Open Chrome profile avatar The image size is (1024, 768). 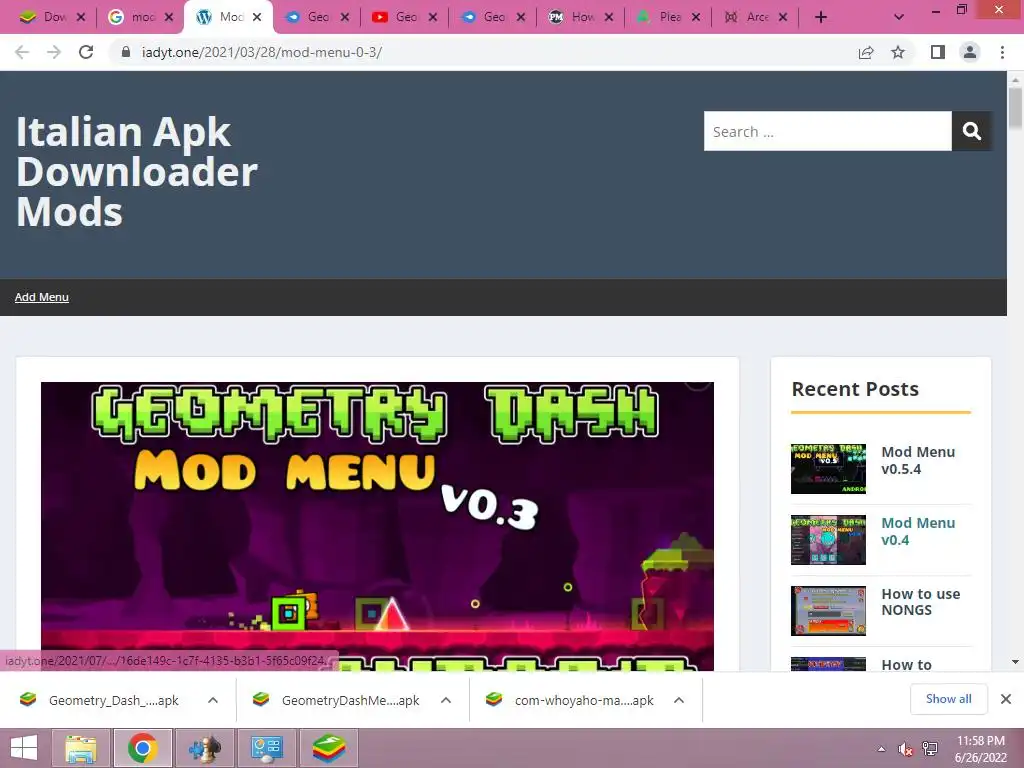[x=970, y=52]
